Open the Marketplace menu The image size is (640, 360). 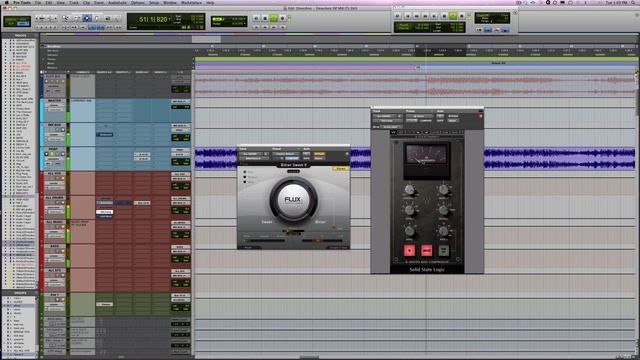click(x=191, y=2)
